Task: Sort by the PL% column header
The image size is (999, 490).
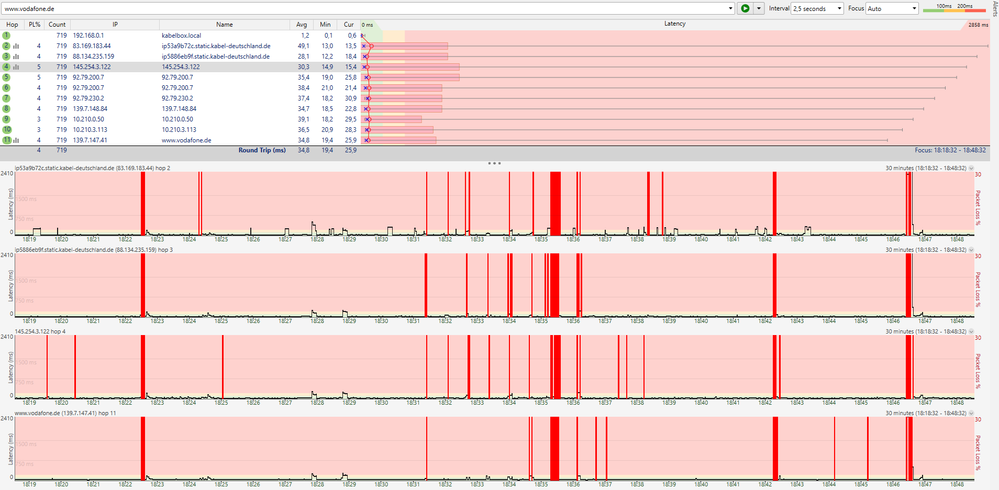Action: click(x=34, y=24)
